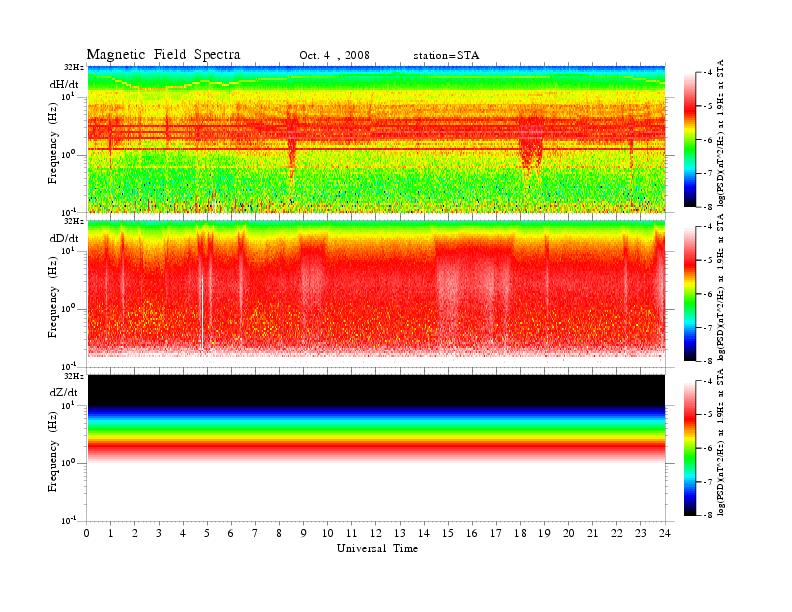Click the "32Hz" tick of the dZ/dt panel

(74, 375)
